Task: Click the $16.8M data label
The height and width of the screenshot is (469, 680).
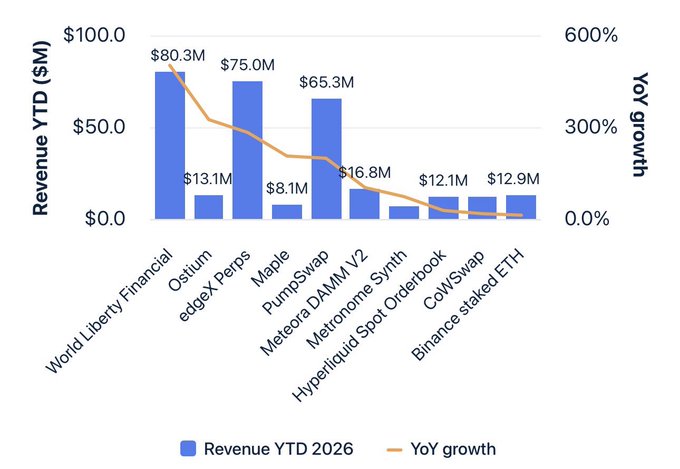Action: (365, 173)
